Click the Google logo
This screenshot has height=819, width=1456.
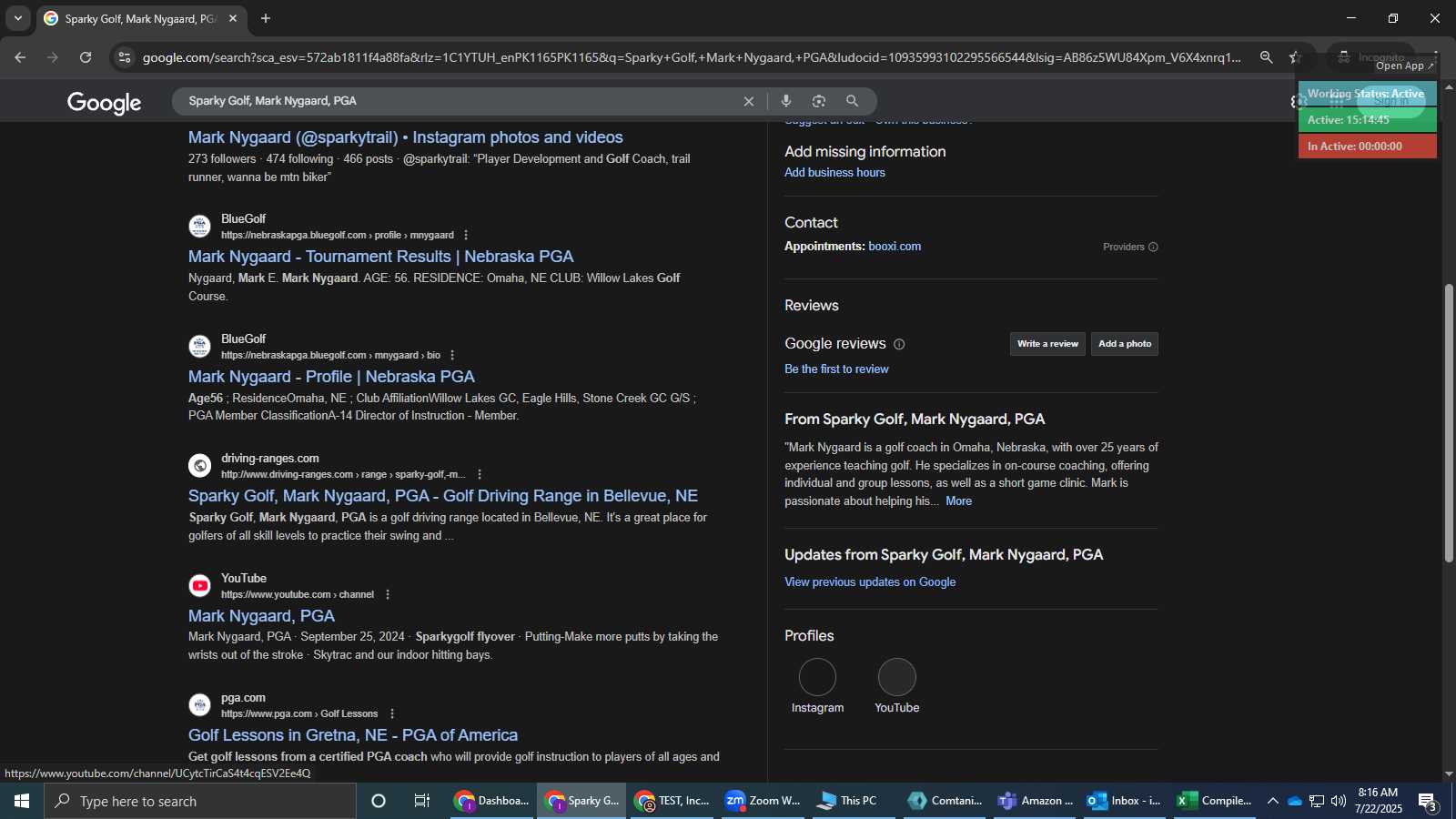[x=104, y=103]
